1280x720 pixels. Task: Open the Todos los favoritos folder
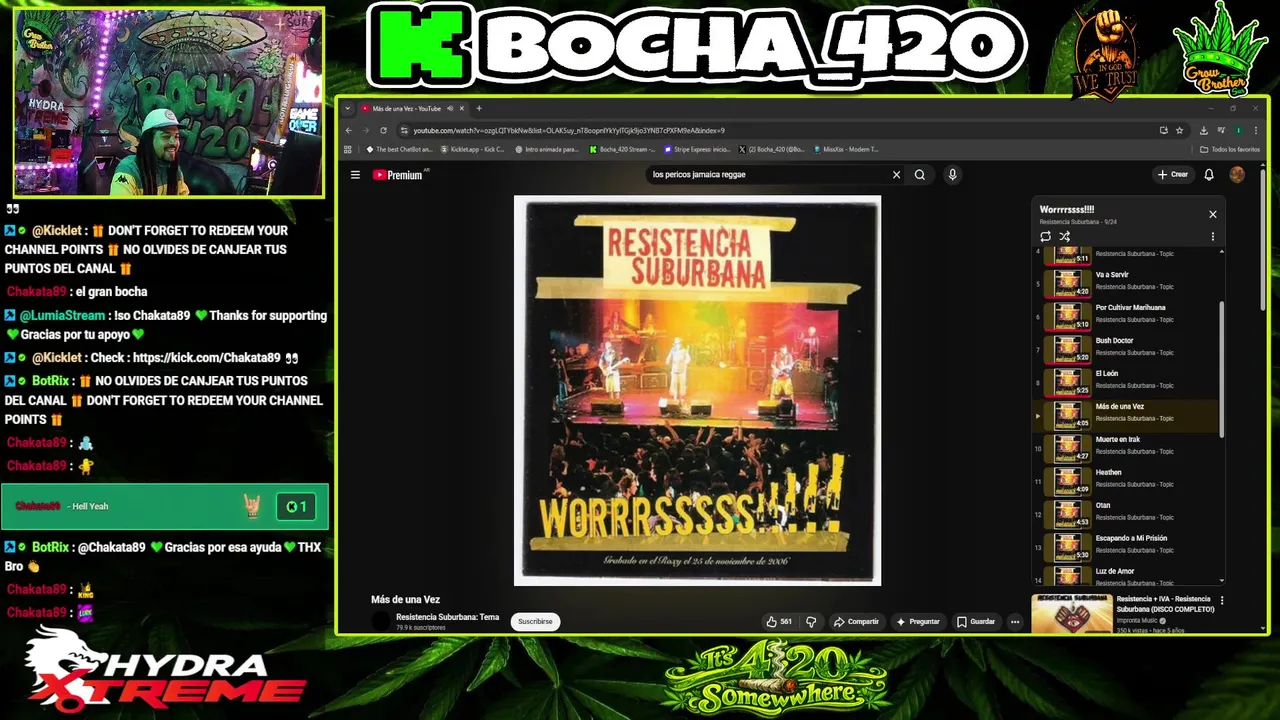coord(1230,149)
